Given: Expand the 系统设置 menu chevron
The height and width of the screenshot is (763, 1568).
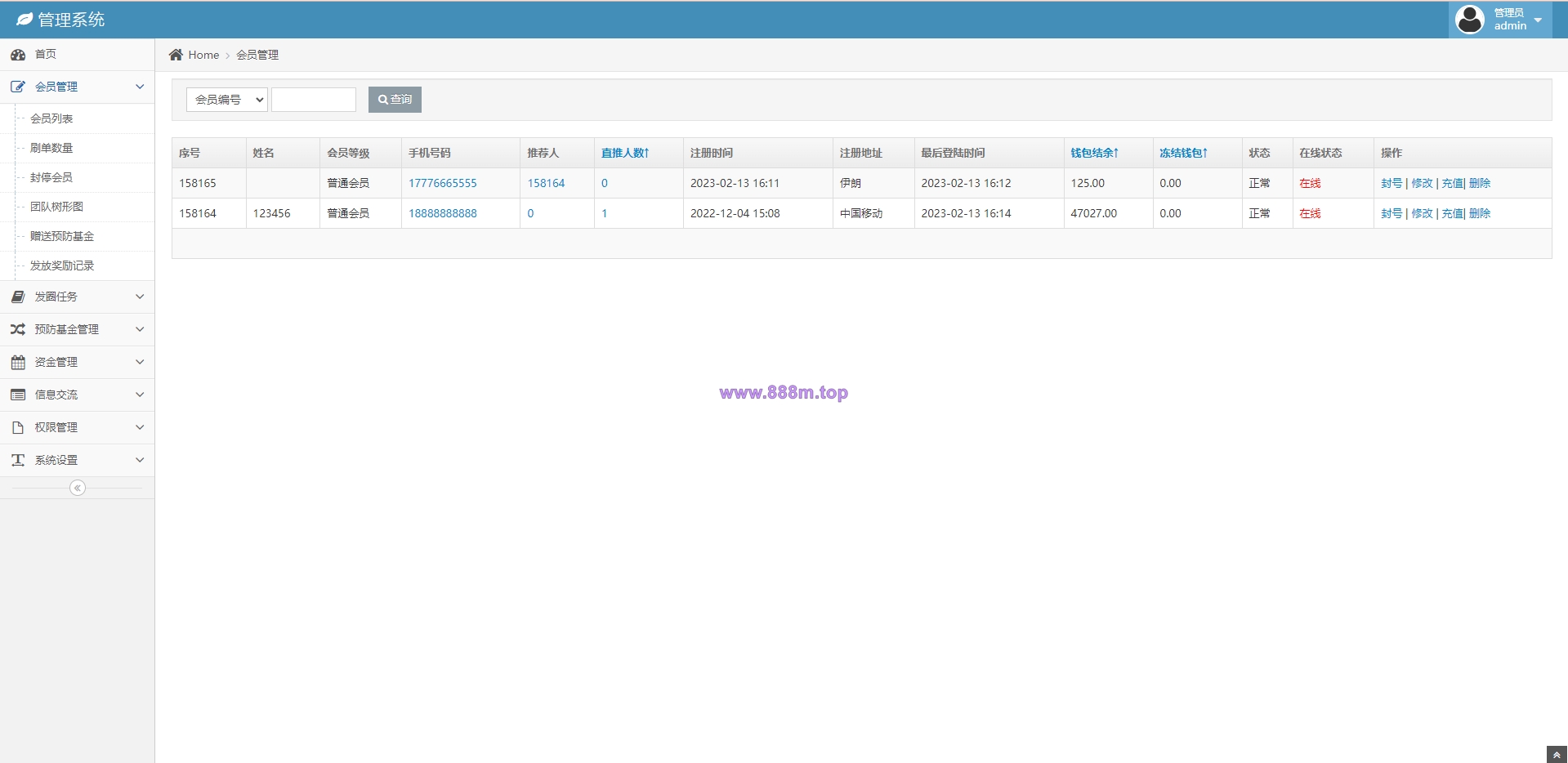Looking at the screenshot, I should [x=140, y=460].
